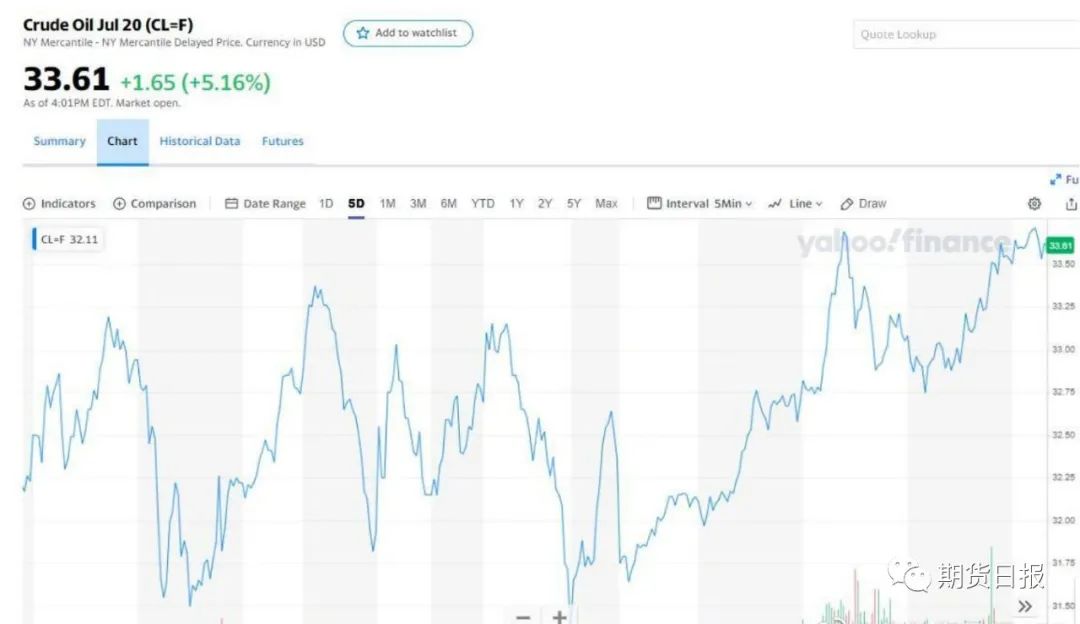Open the Draw pencil tool
The height and width of the screenshot is (624, 1080).
863,204
